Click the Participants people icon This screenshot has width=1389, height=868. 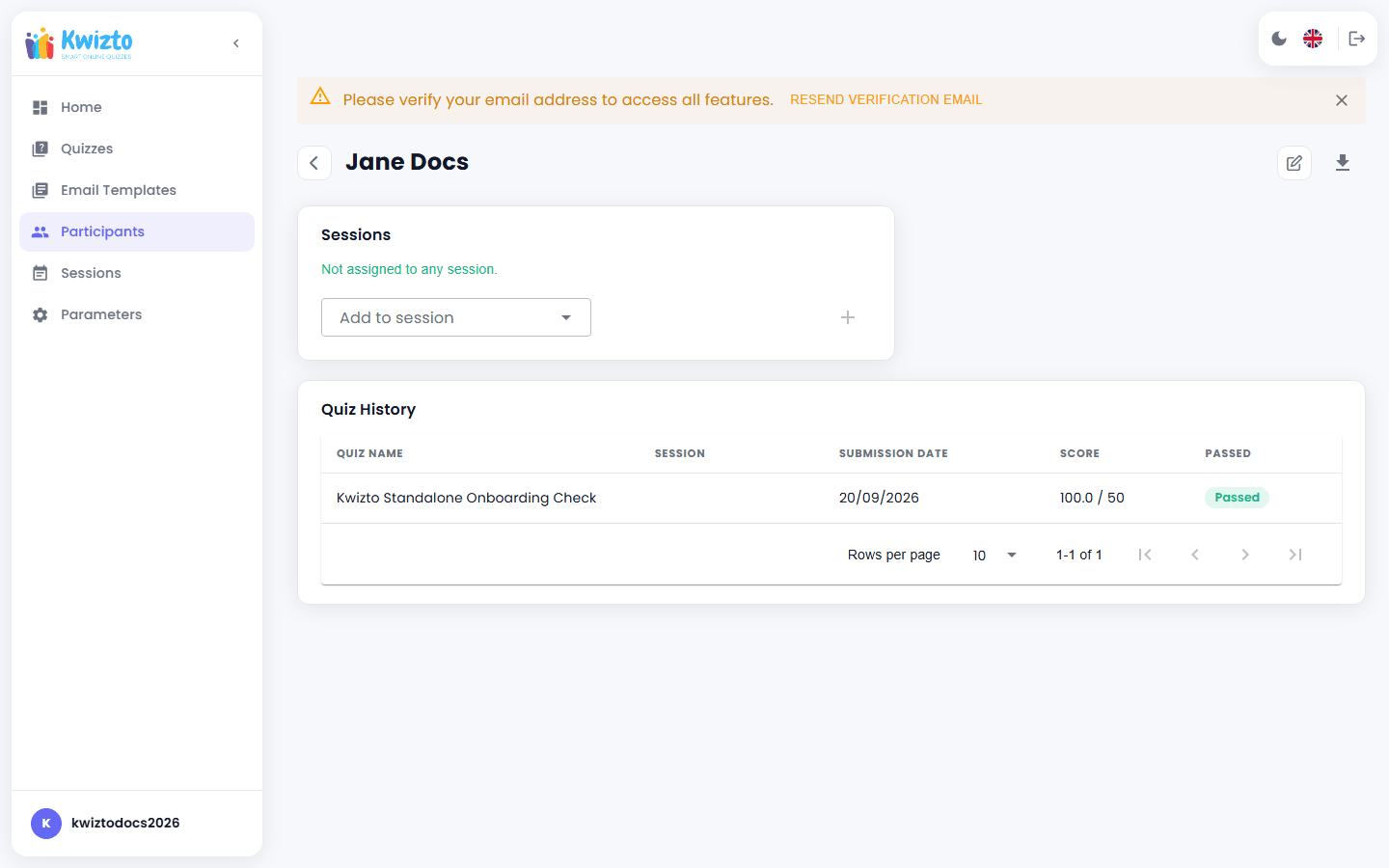pyautogui.click(x=40, y=231)
